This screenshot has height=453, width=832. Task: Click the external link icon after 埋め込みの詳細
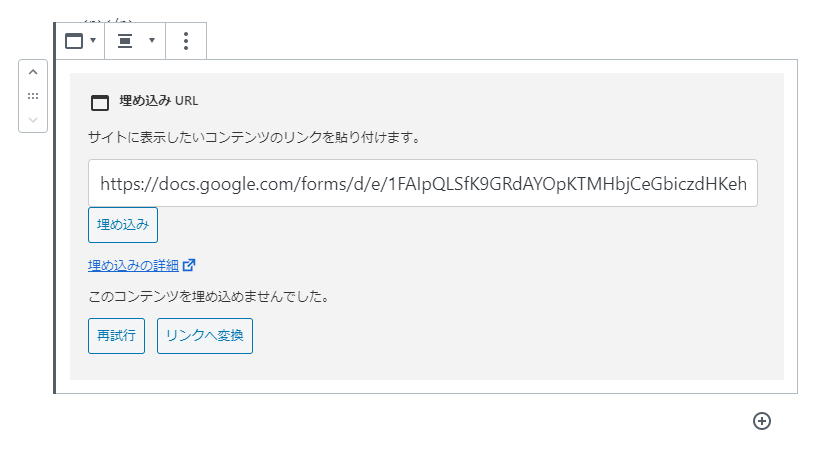(x=189, y=265)
